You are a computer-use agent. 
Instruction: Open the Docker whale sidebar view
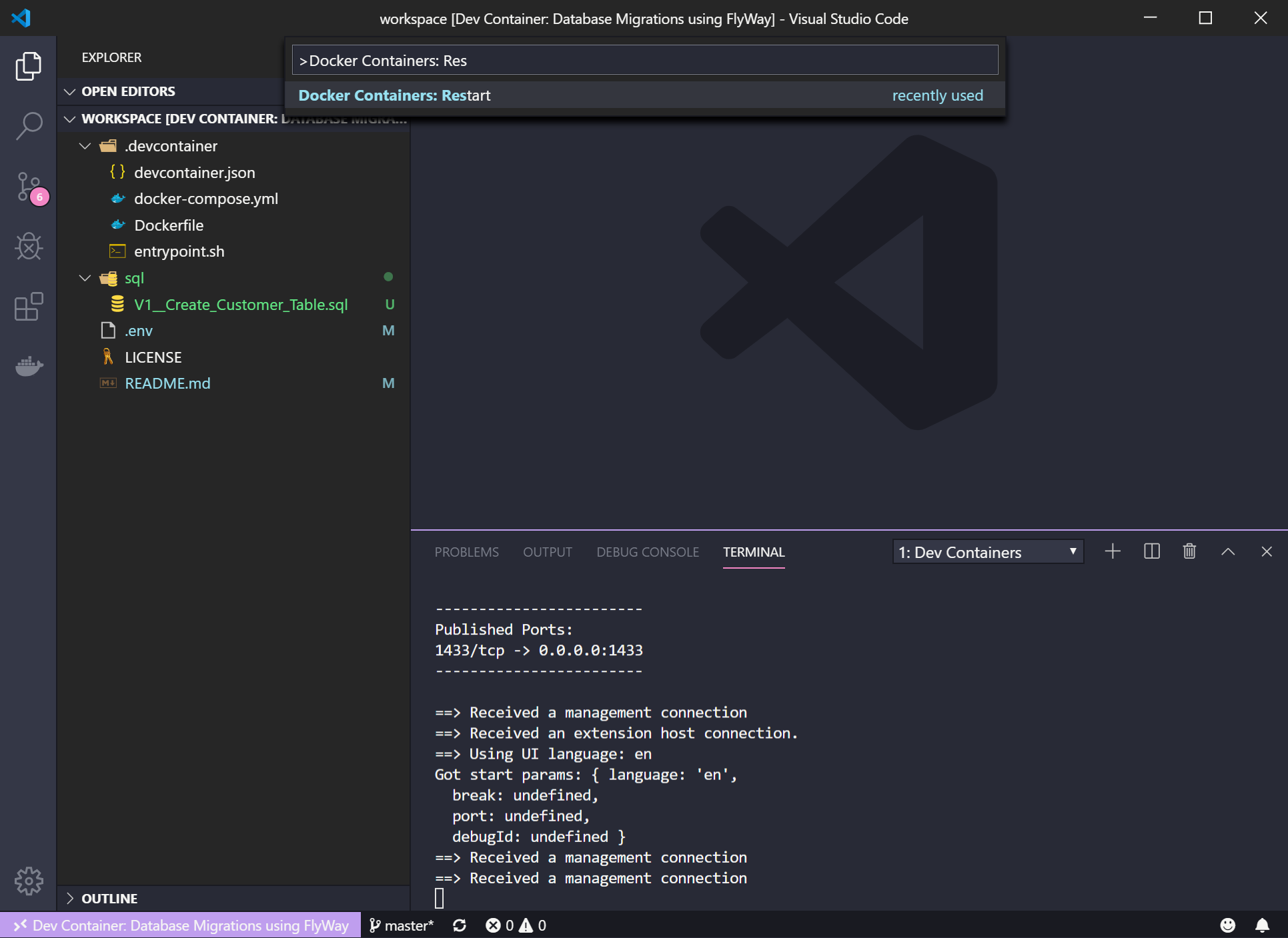coord(29,366)
